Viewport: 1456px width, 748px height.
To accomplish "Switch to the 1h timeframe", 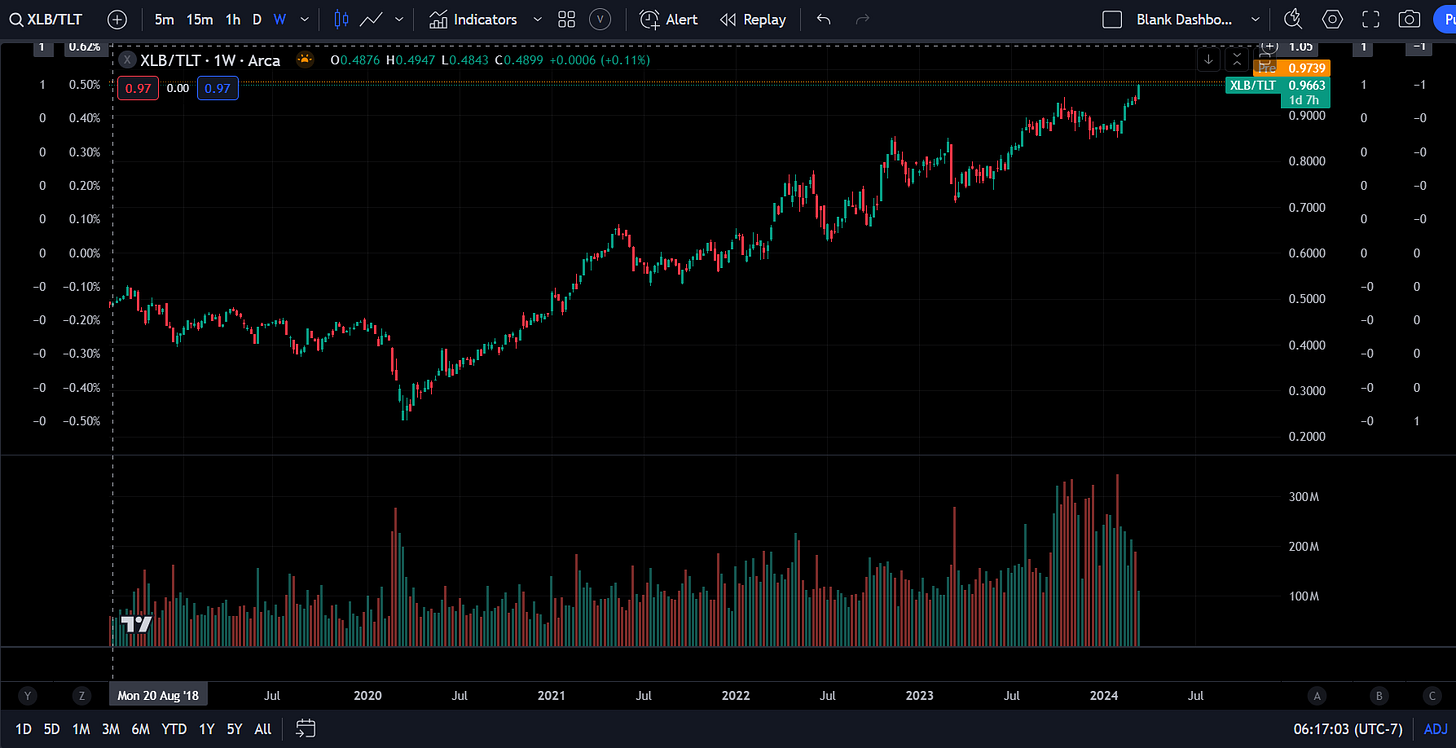I will coord(232,19).
